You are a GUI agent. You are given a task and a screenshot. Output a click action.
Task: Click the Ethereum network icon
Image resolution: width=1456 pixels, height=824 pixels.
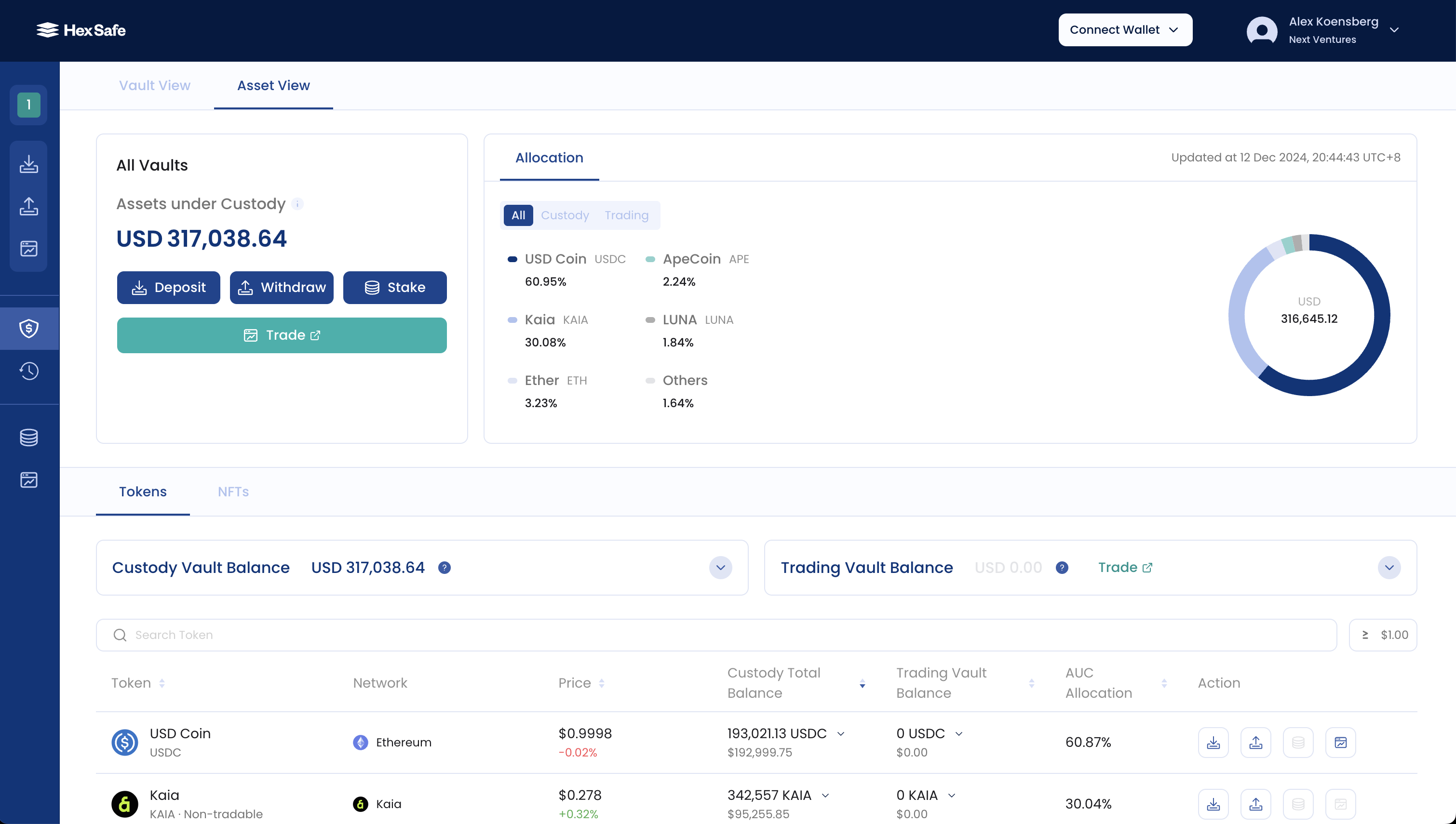(x=361, y=743)
